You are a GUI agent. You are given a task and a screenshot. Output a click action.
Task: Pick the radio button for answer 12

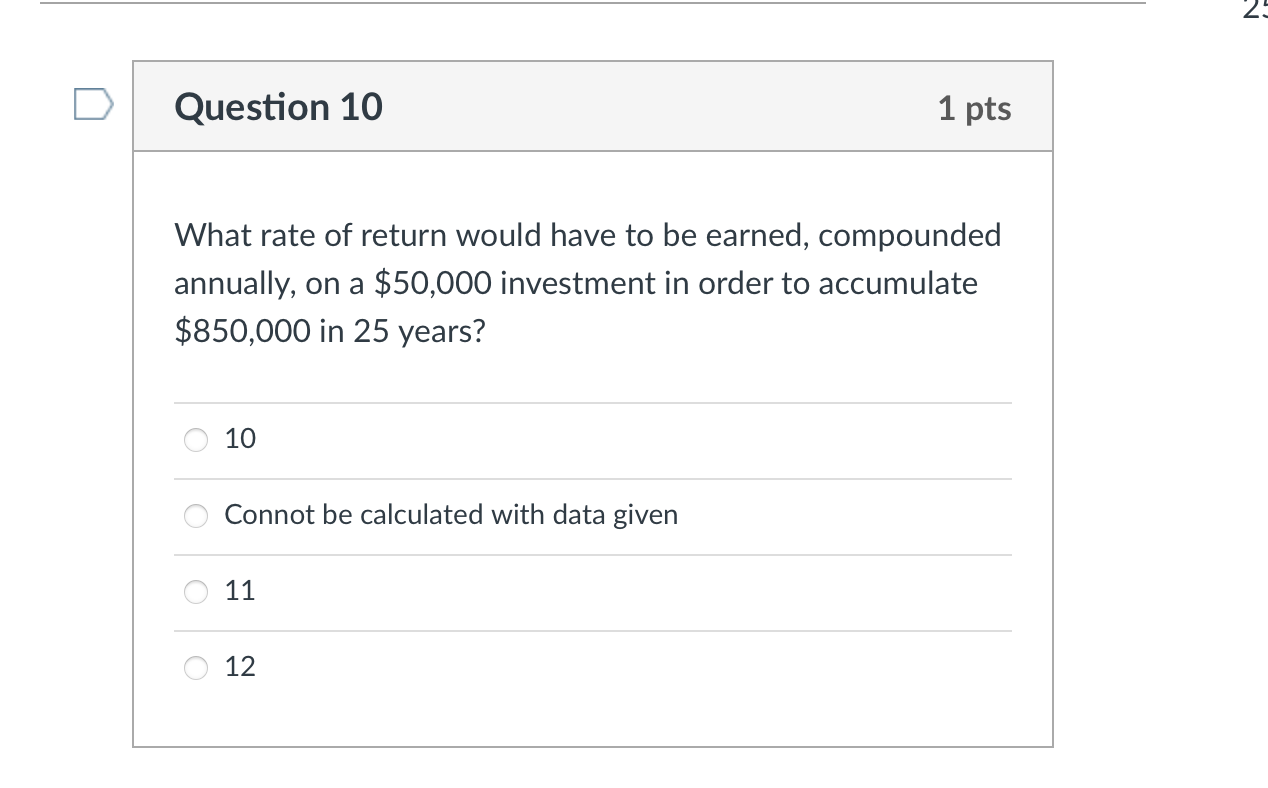point(197,667)
